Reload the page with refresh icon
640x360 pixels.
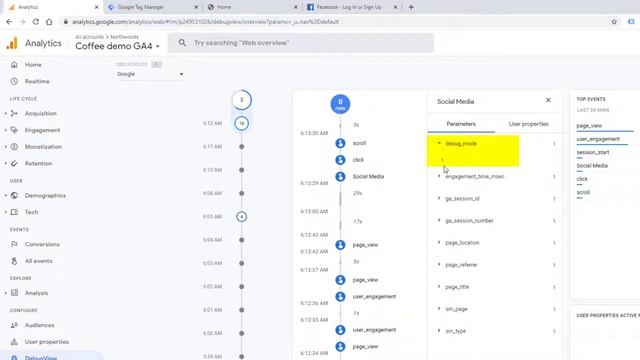(36, 22)
